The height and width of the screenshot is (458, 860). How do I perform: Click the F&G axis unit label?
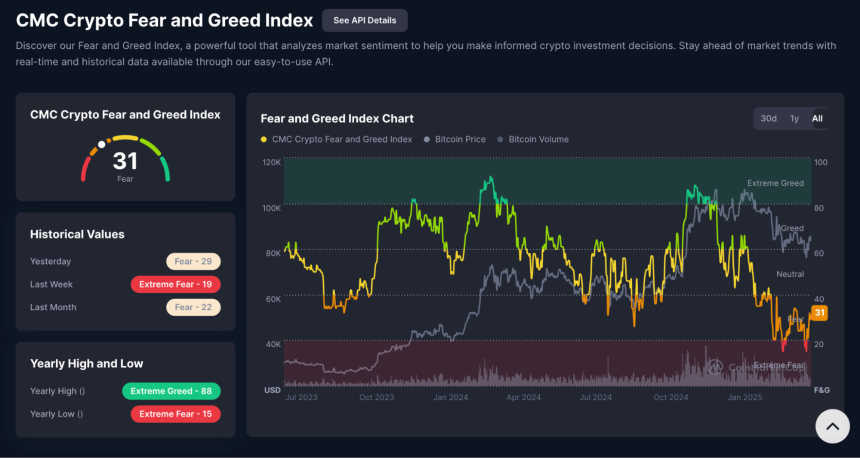(x=822, y=390)
